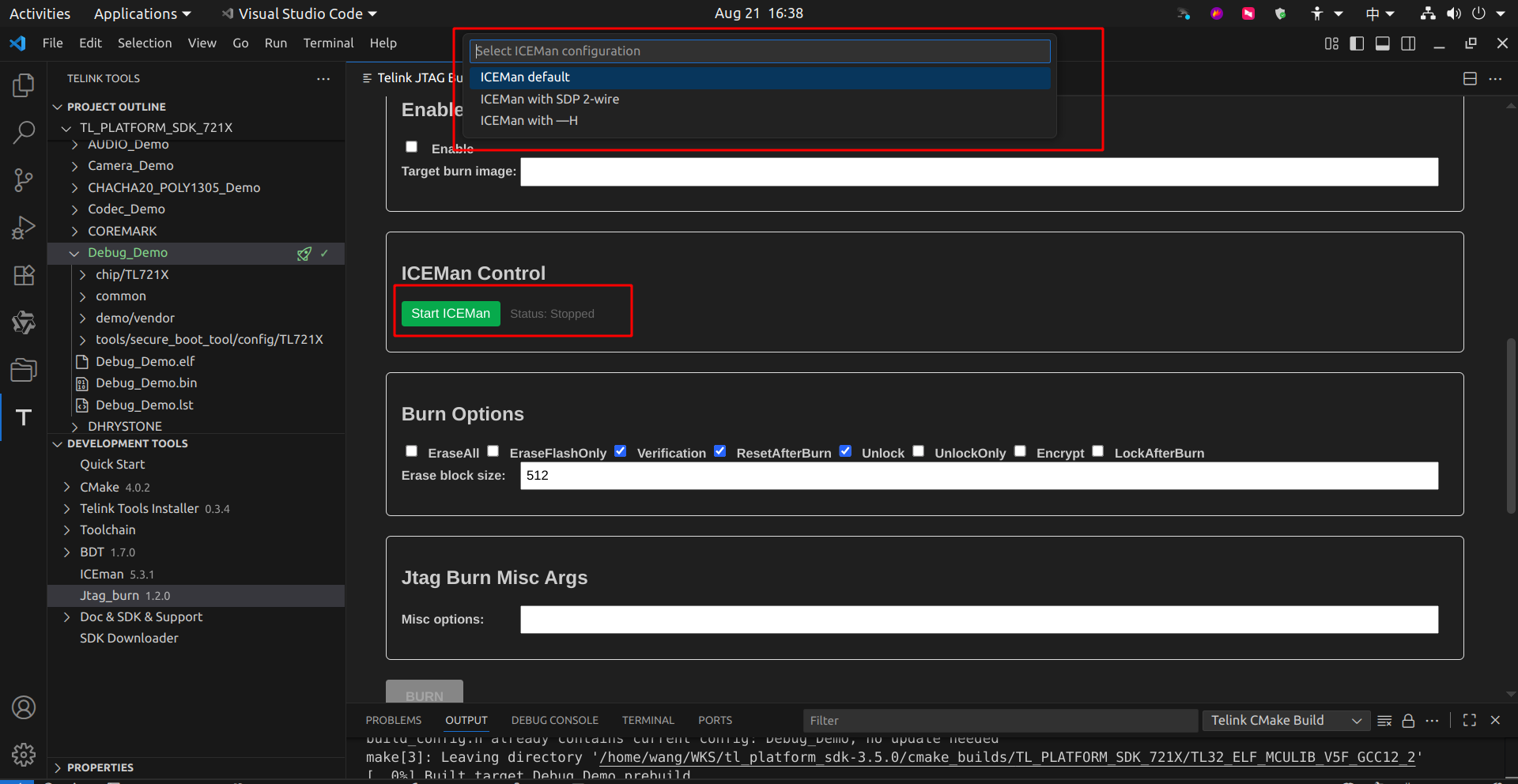Screen dimensions: 1518x784
Task: Uncheck the Verification checkbox
Action: 621,451
